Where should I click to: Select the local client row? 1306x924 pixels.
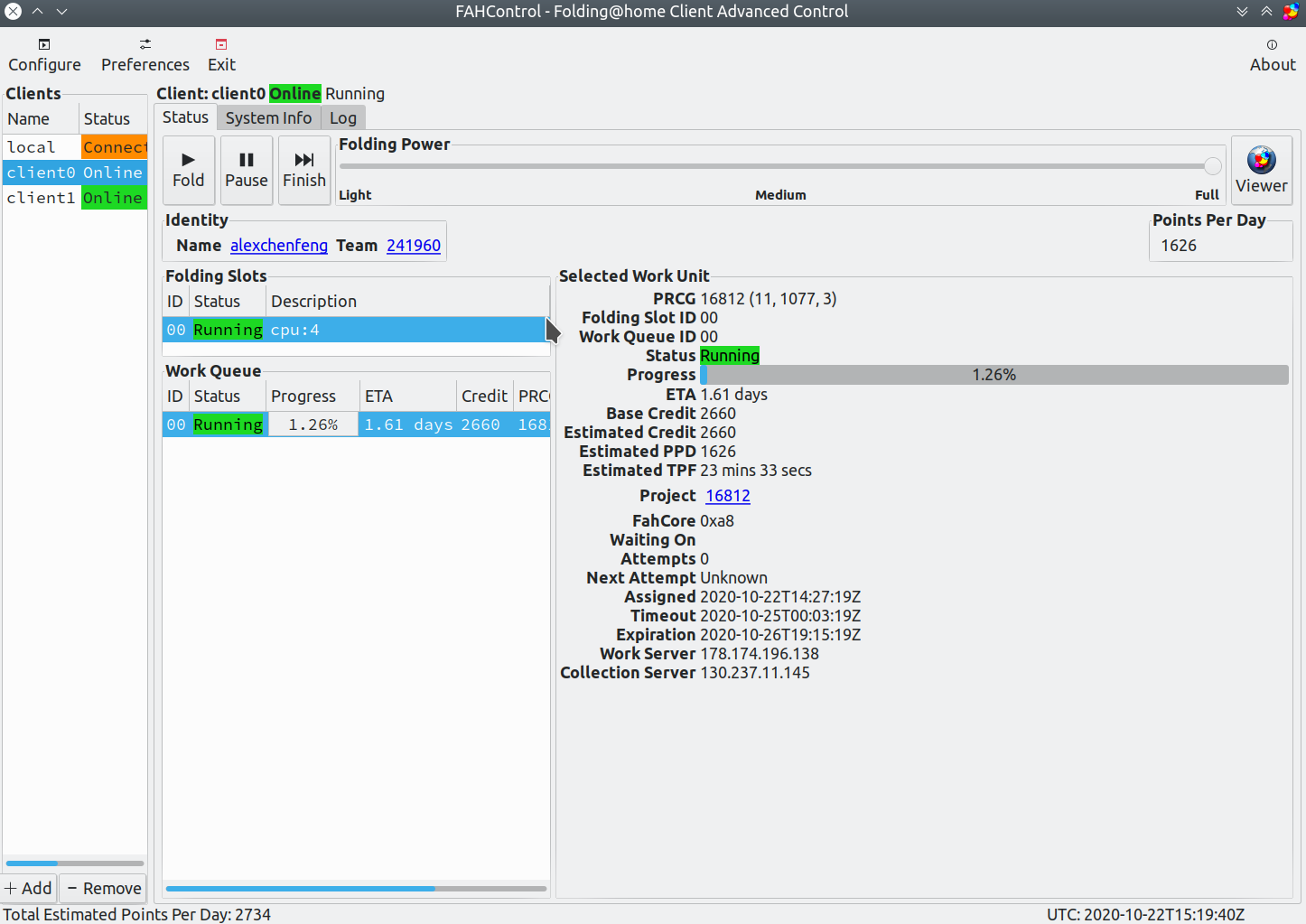[75, 147]
